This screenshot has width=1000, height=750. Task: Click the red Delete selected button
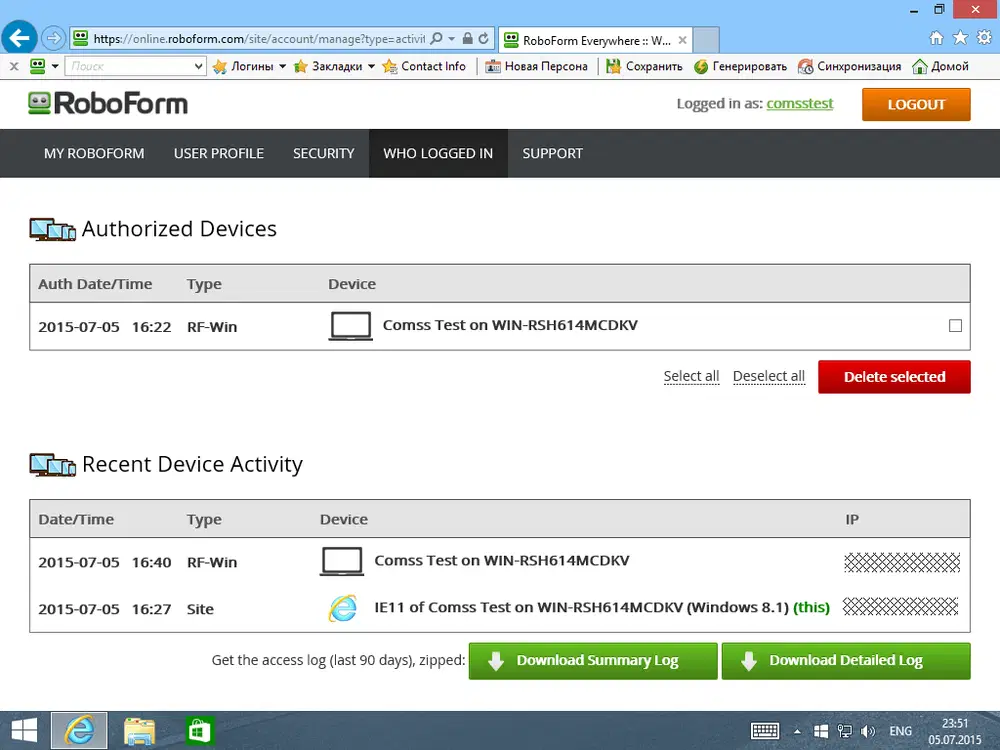pyautogui.click(x=894, y=377)
